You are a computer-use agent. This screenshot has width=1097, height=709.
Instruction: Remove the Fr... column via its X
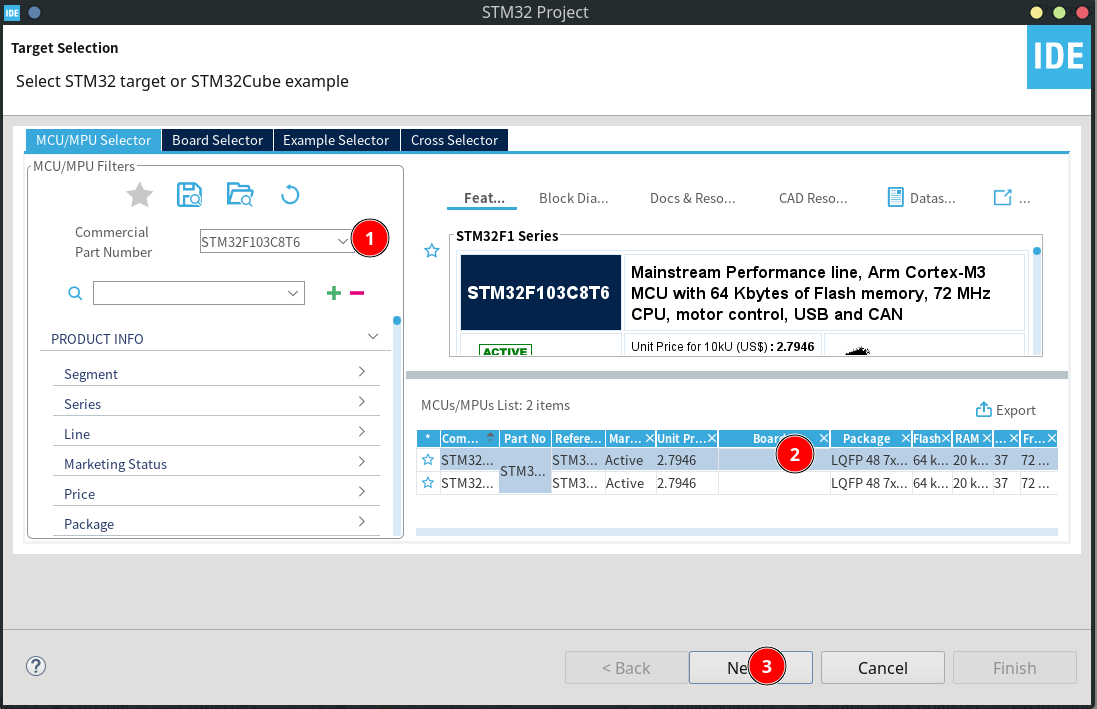1052,438
